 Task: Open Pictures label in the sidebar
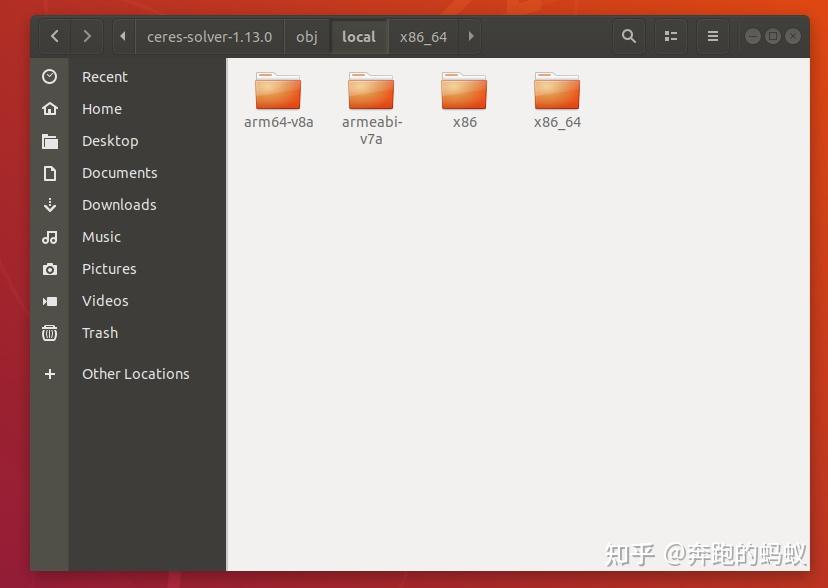(x=109, y=269)
